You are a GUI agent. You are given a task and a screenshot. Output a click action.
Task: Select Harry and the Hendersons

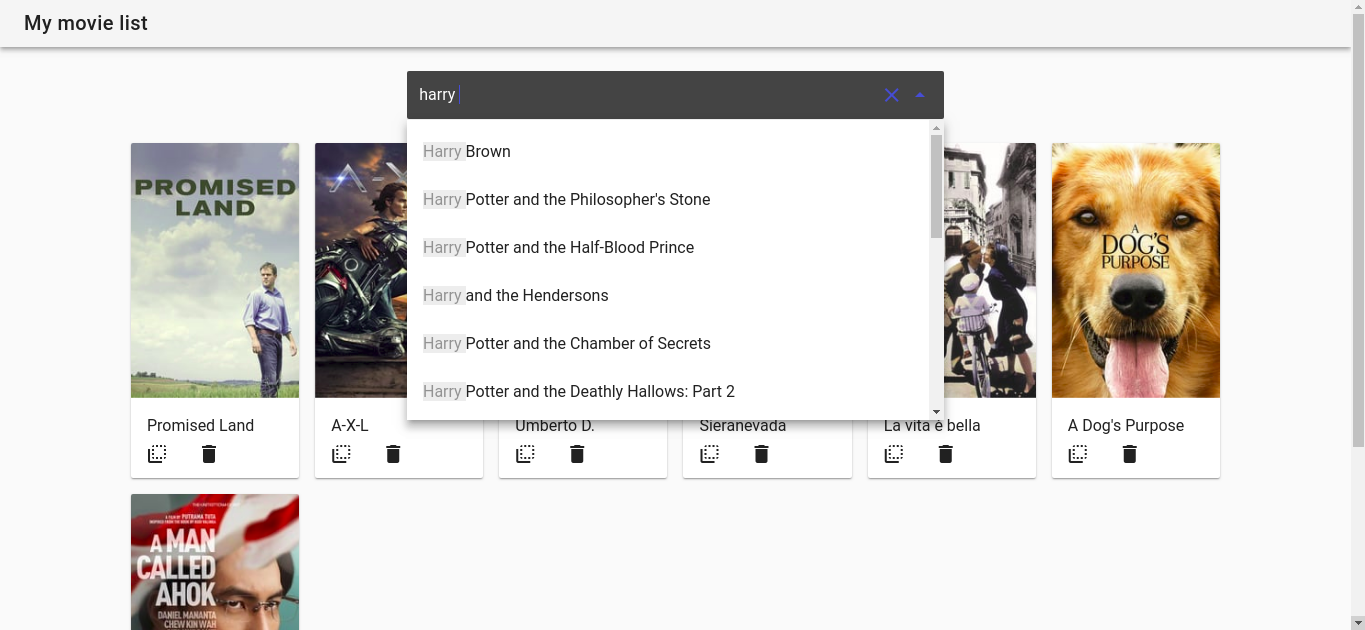click(x=668, y=296)
